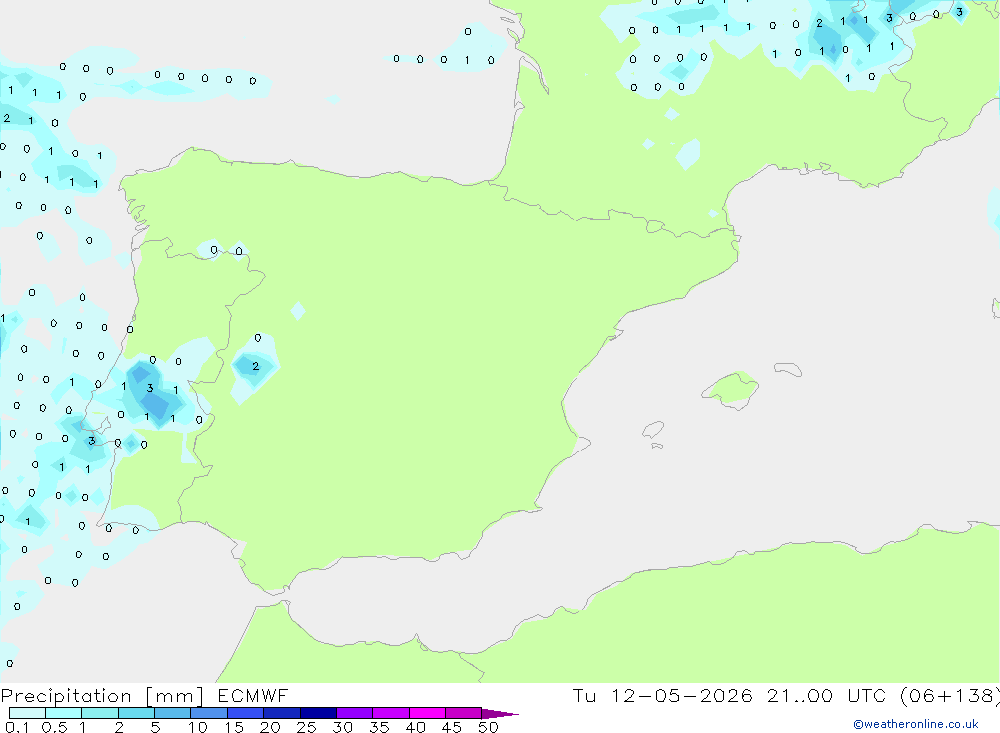Click the 10–15 mm blue legend swatch
This screenshot has height=733, width=1000.
(x=209, y=713)
